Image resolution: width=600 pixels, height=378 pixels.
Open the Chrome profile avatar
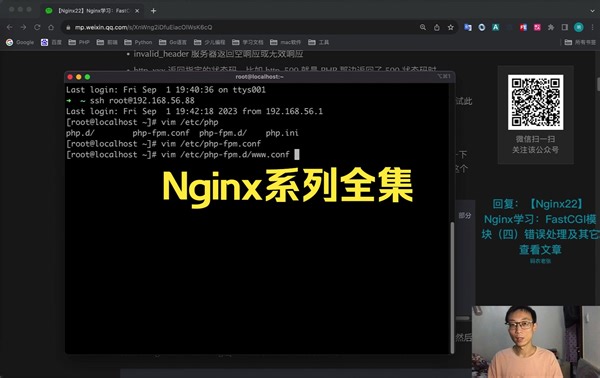(x=579, y=27)
